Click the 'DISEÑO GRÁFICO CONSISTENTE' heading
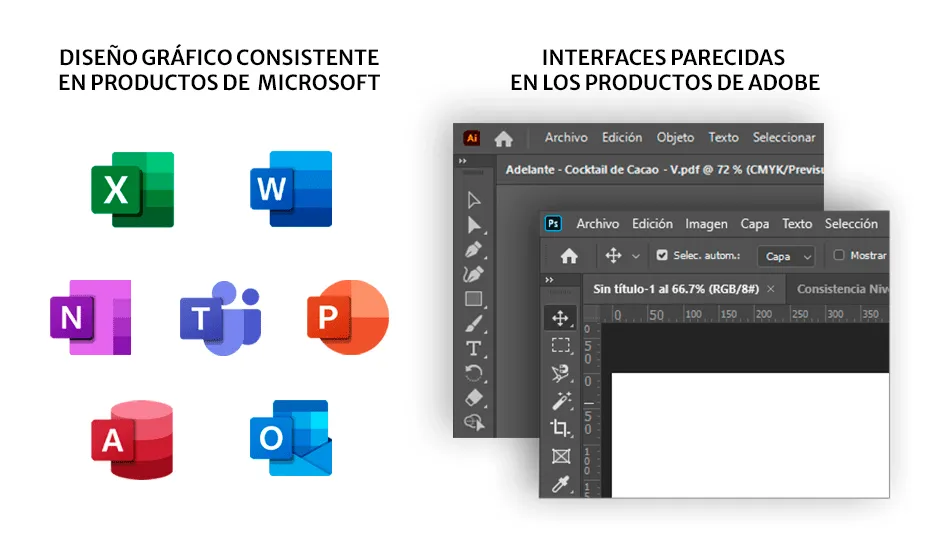This screenshot has height=534, width=940. pyautogui.click(x=219, y=58)
